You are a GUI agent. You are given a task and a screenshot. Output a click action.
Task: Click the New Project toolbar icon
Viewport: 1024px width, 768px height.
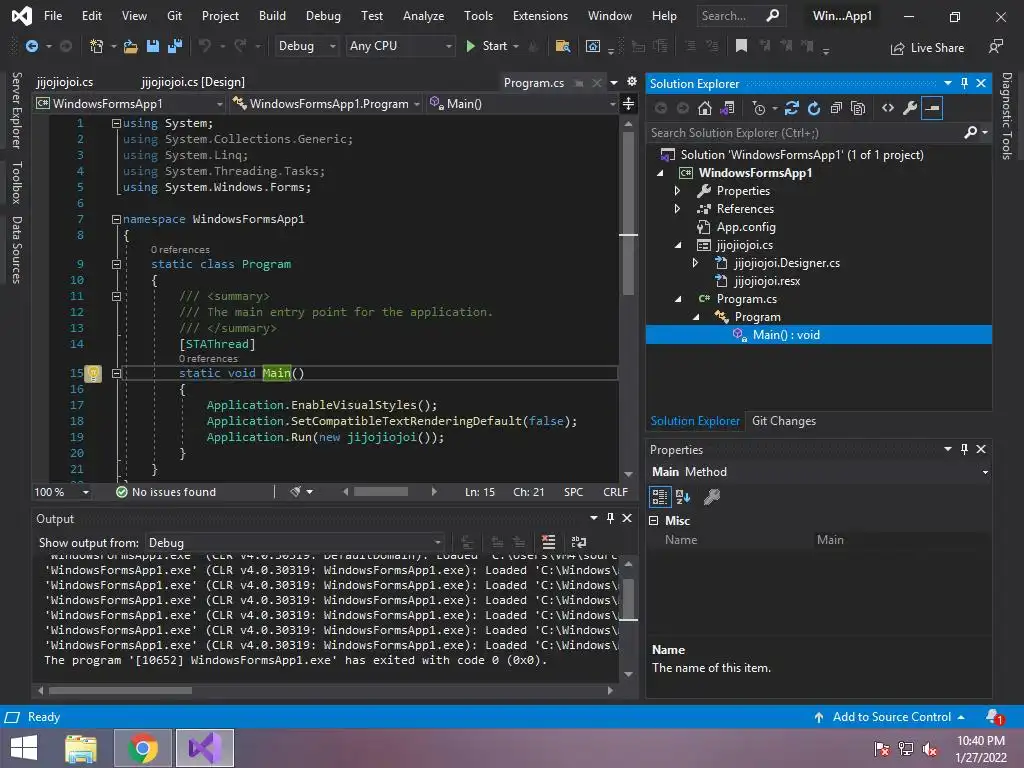(97, 46)
